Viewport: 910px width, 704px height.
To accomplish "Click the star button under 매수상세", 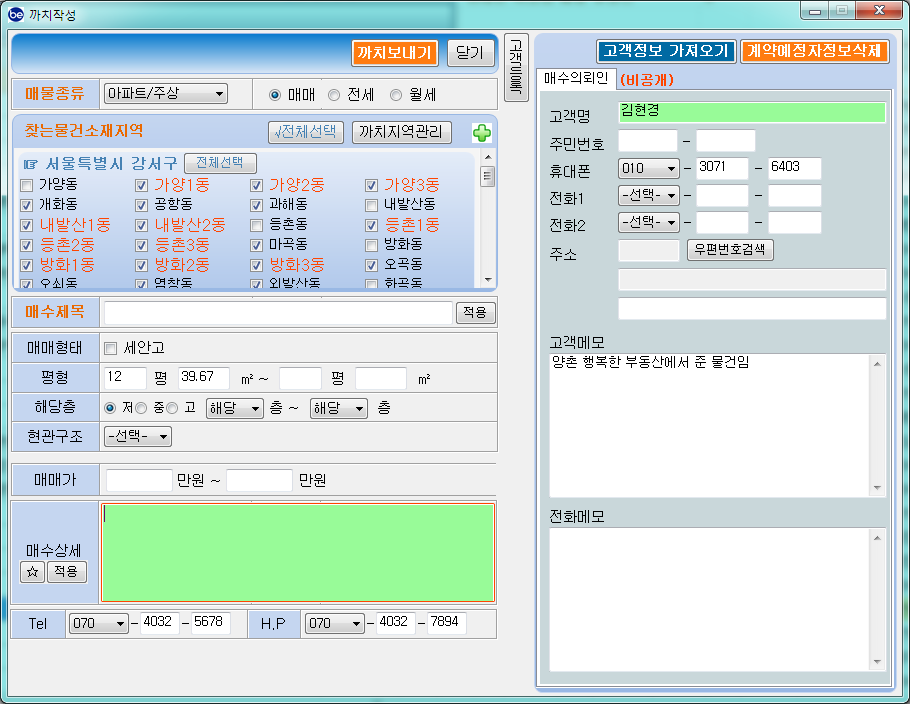I will pos(31,572).
